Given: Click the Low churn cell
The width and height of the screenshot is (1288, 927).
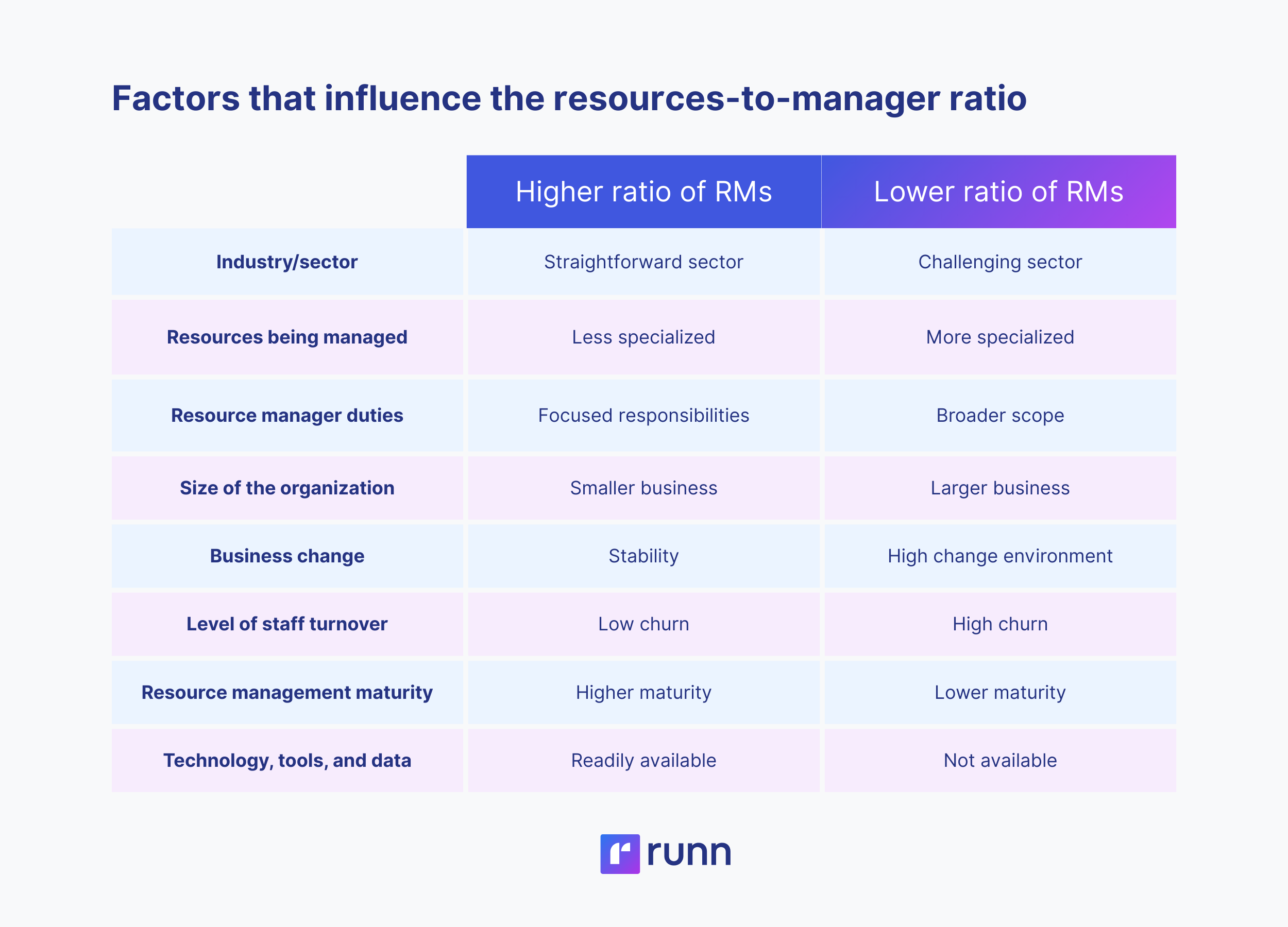Looking at the screenshot, I should 643,624.
